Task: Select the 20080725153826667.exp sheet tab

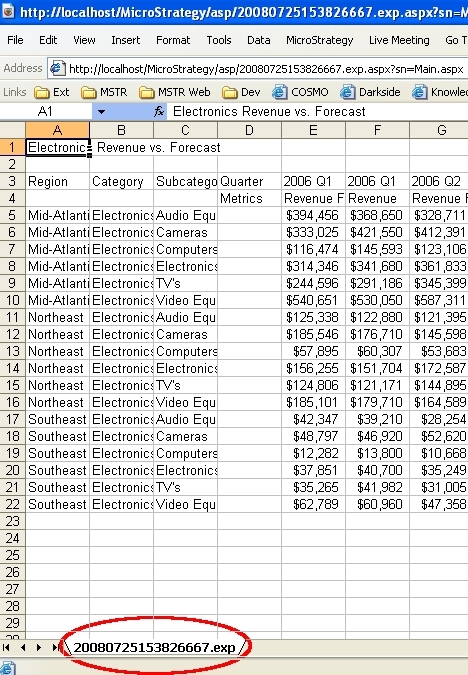Action: (x=155, y=647)
